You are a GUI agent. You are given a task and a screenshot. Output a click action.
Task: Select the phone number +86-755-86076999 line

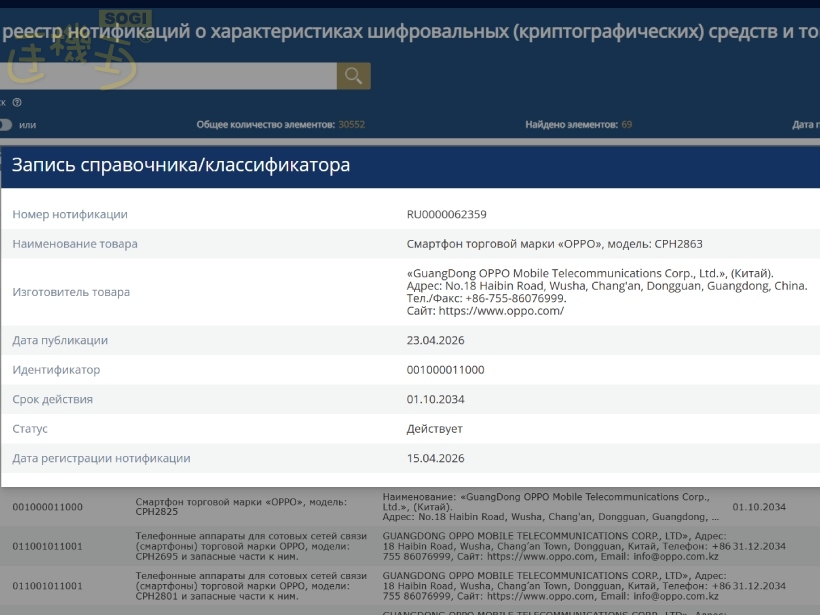[x=486, y=299]
